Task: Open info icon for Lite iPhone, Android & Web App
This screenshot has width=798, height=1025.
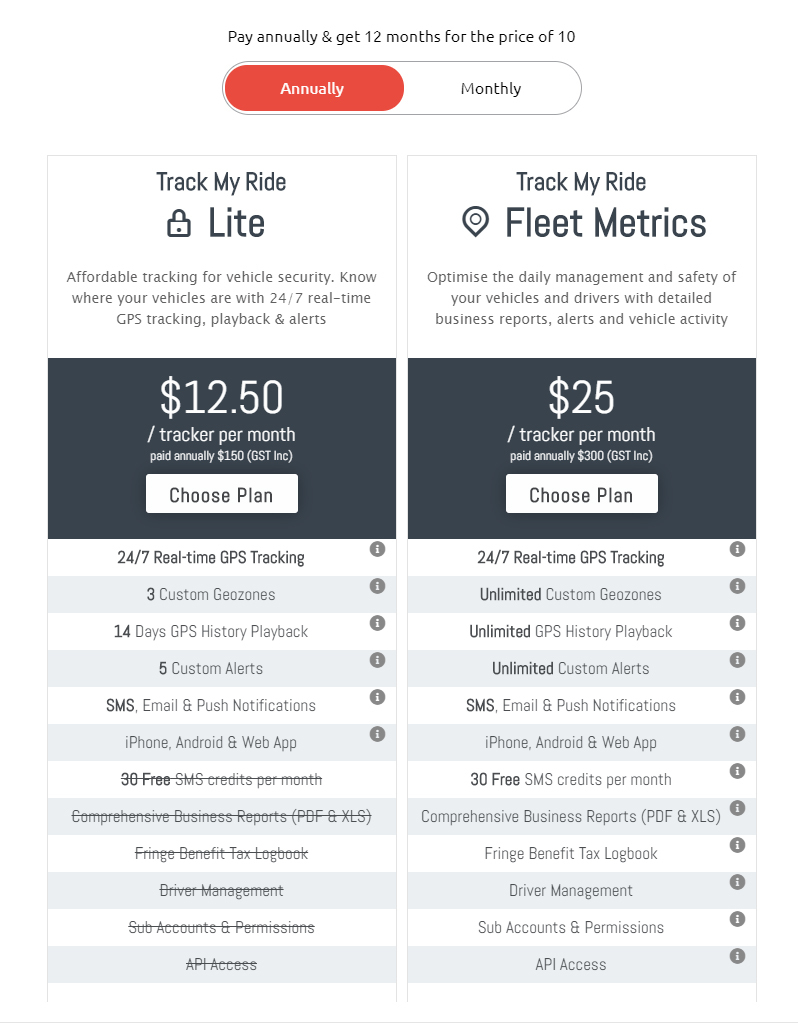Action: coord(377,734)
